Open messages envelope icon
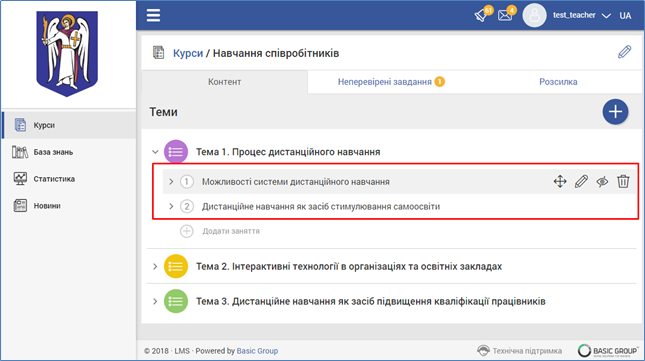Viewport: 645px width, 361px height. click(x=505, y=15)
